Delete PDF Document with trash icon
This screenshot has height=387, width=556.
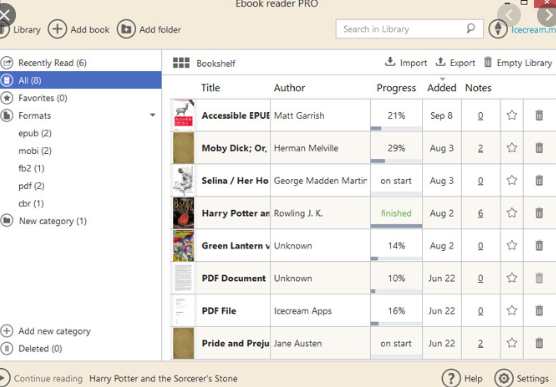(539, 278)
